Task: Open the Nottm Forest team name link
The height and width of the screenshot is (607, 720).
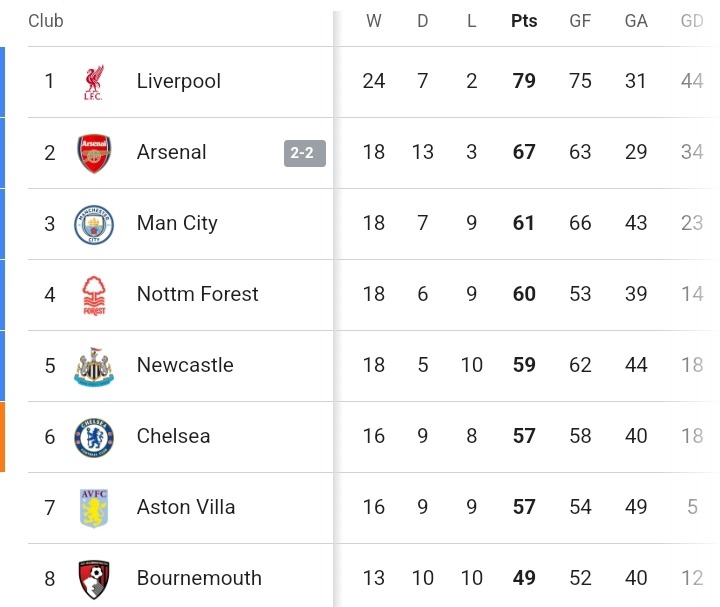Action: [197, 294]
